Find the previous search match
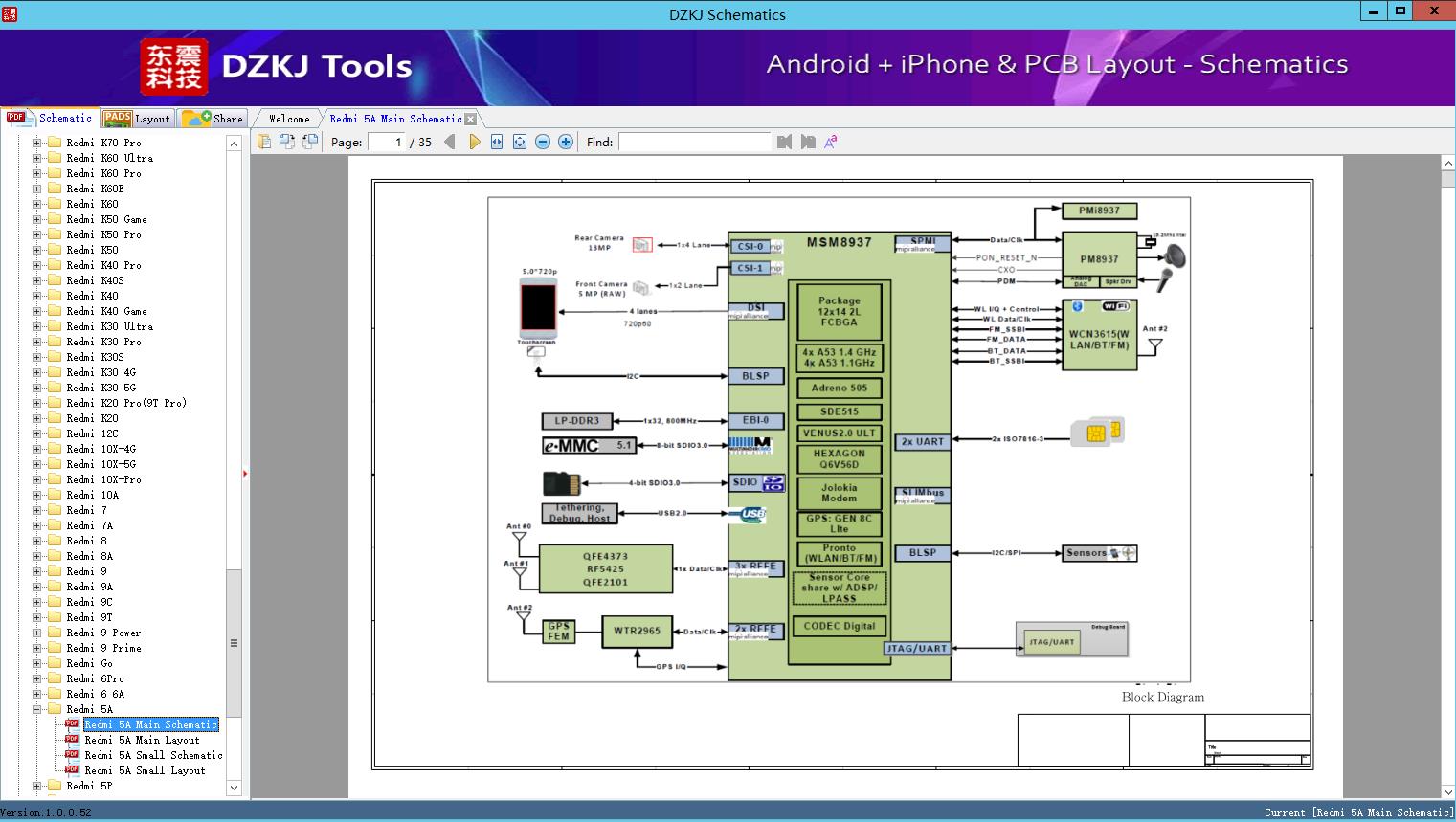Viewport: 1456px width, 822px height. click(x=785, y=142)
